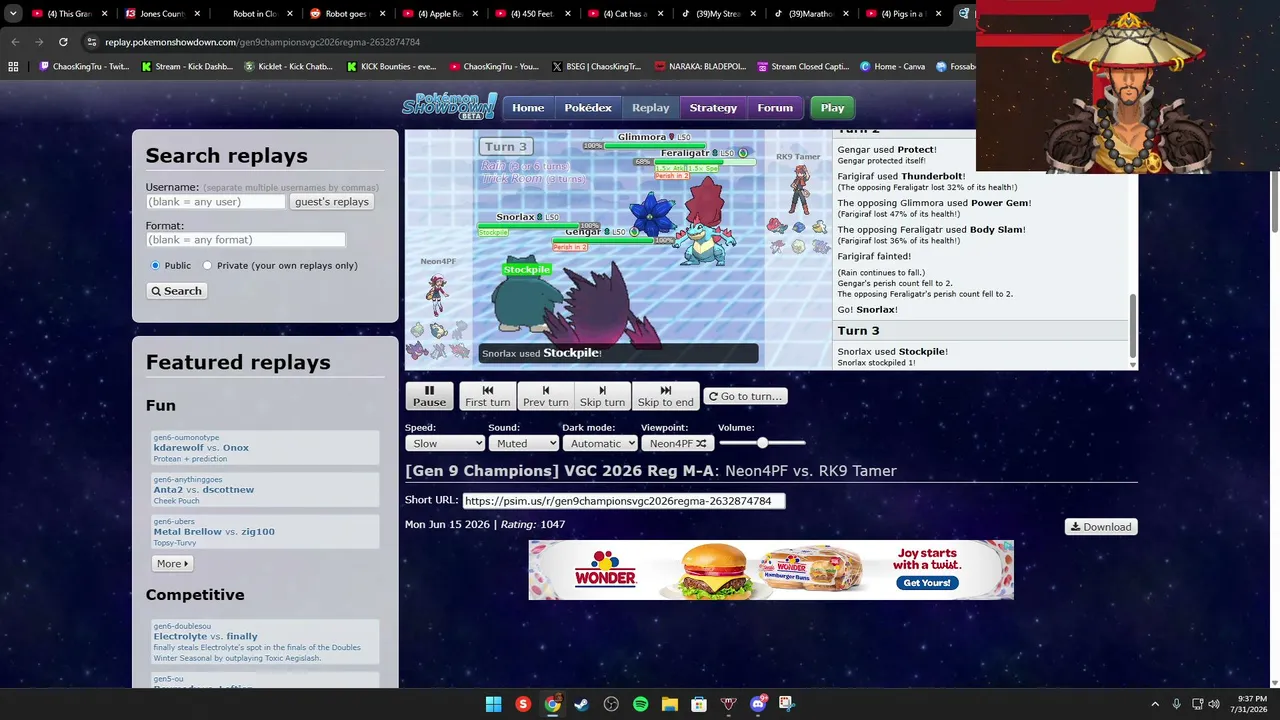
Task: Download the replay file
Action: pyautogui.click(x=1101, y=527)
